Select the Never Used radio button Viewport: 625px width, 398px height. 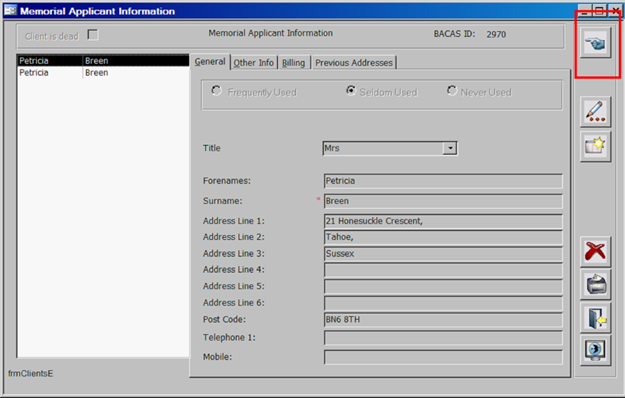452,91
